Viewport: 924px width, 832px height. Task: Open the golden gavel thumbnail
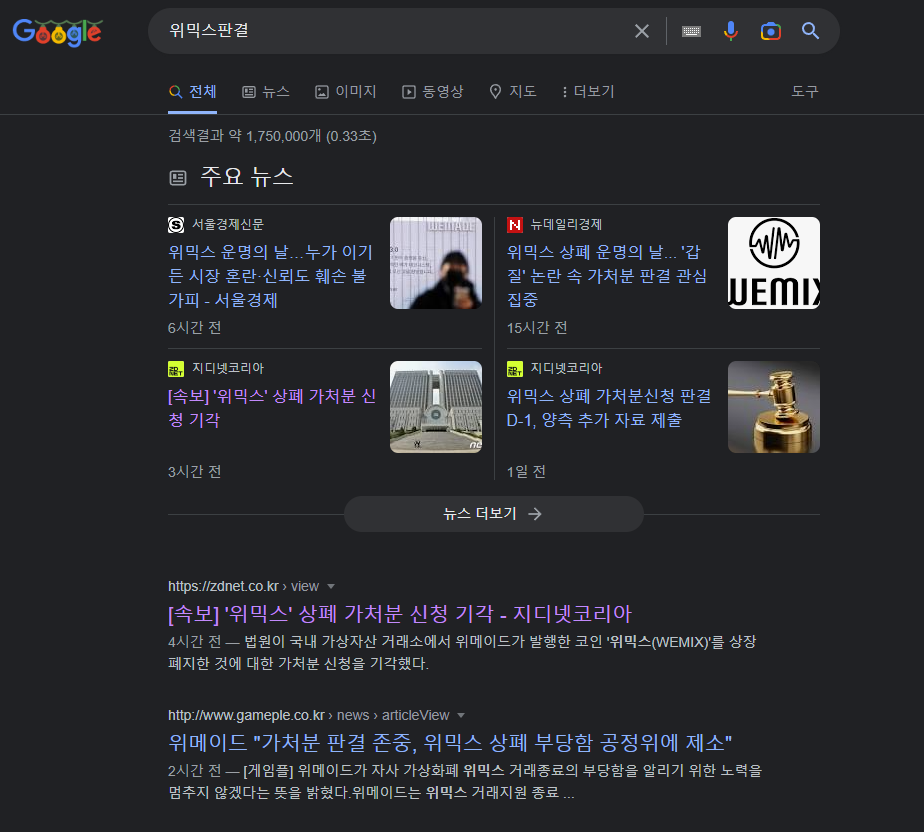(773, 407)
